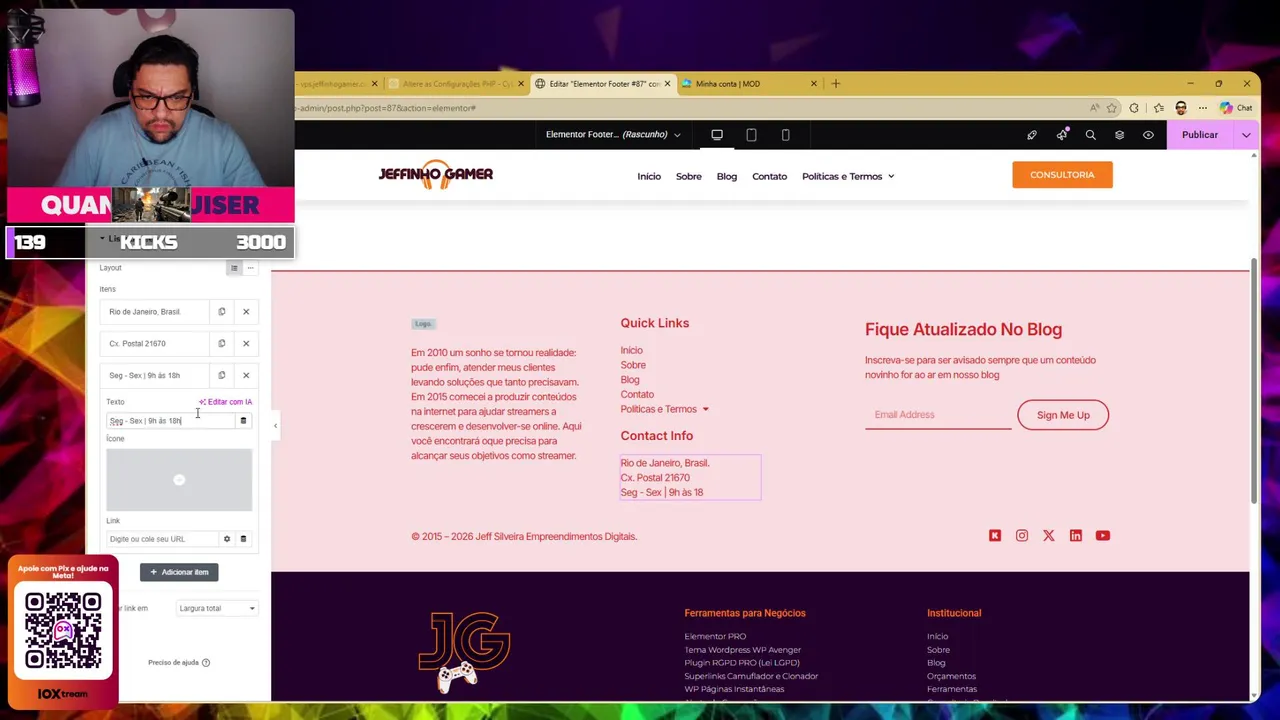Viewport: 1280px width, 720px height.
Task: Select Cx. Postal 21670 item row
Action: pos(155,344)
